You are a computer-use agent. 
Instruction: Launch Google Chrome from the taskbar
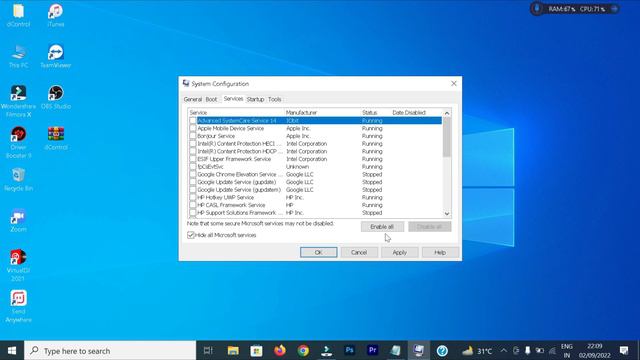(x=303, y=351)
